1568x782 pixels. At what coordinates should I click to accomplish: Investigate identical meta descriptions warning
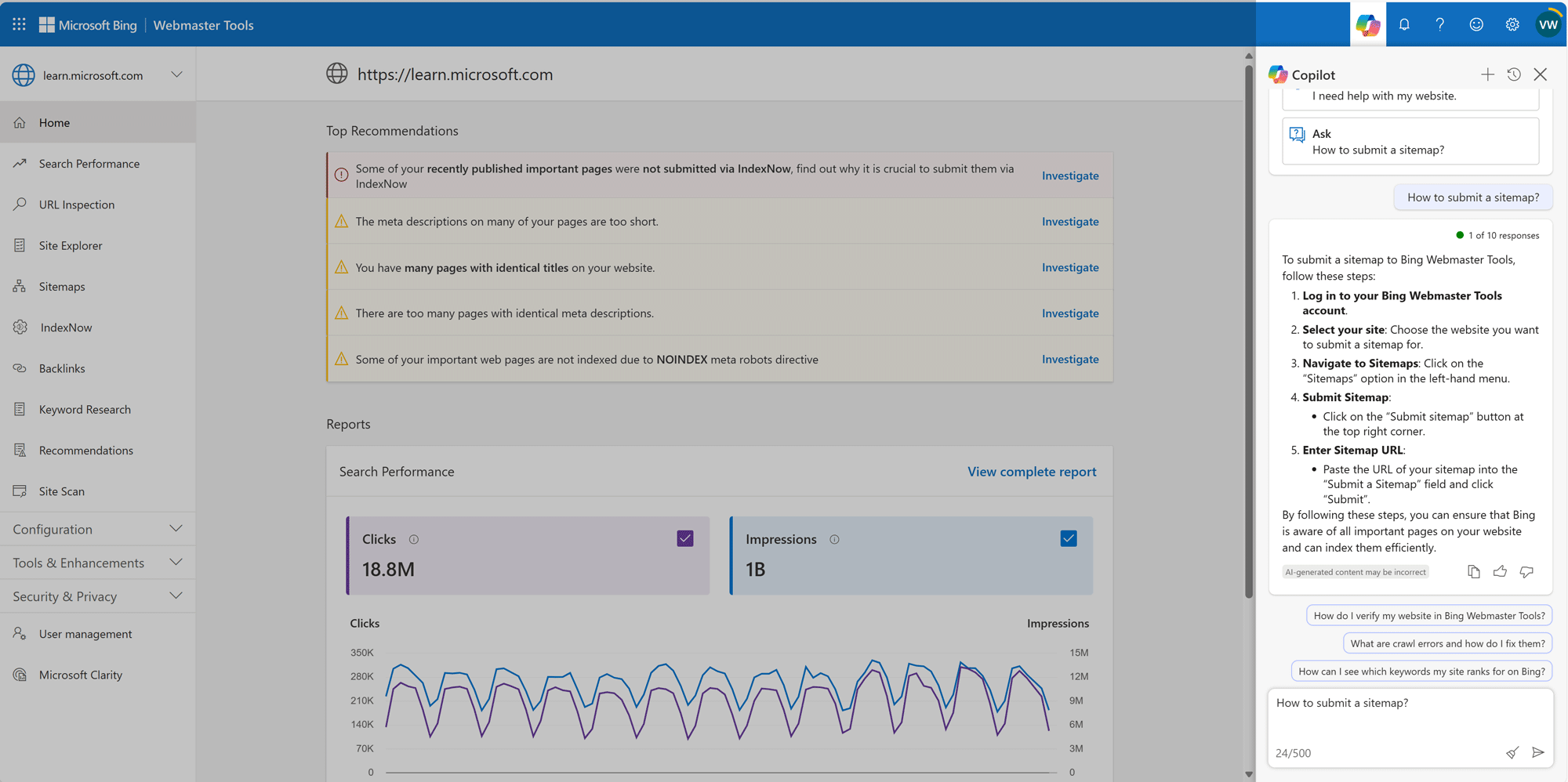coord(1070,313)
